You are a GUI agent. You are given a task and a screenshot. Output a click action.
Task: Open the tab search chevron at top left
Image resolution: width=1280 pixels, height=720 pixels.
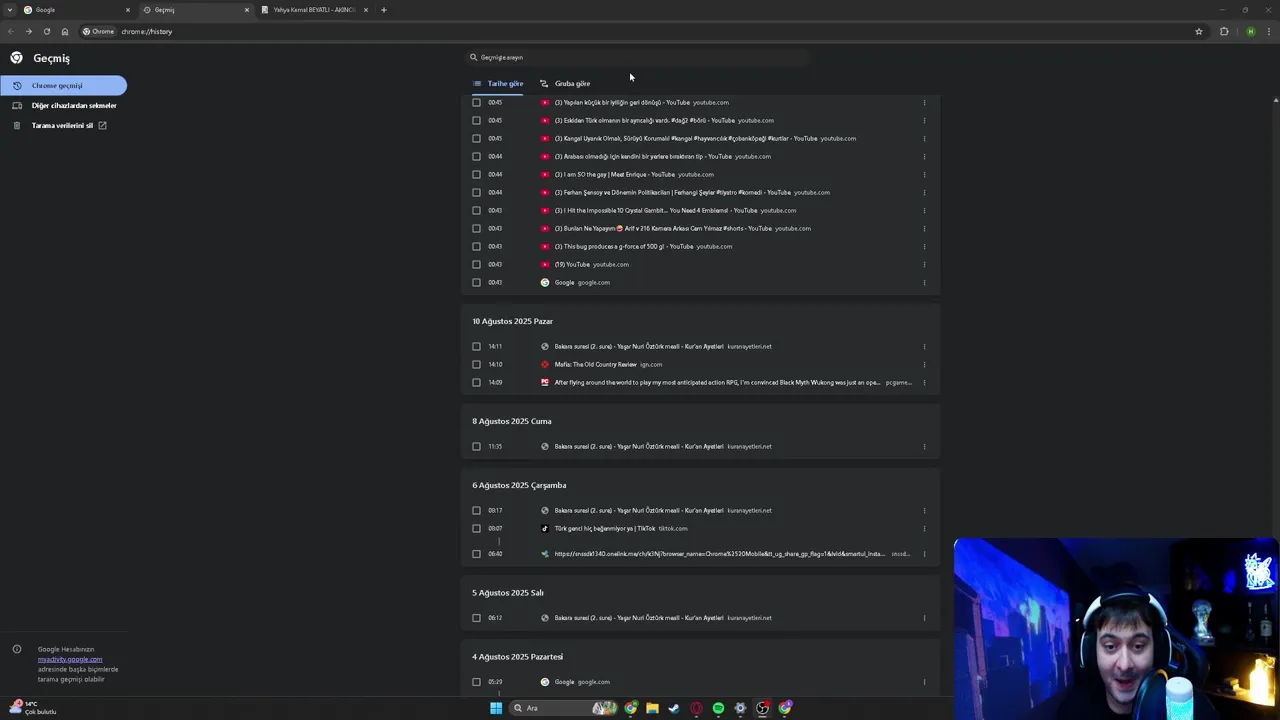[x=10, y=10]
